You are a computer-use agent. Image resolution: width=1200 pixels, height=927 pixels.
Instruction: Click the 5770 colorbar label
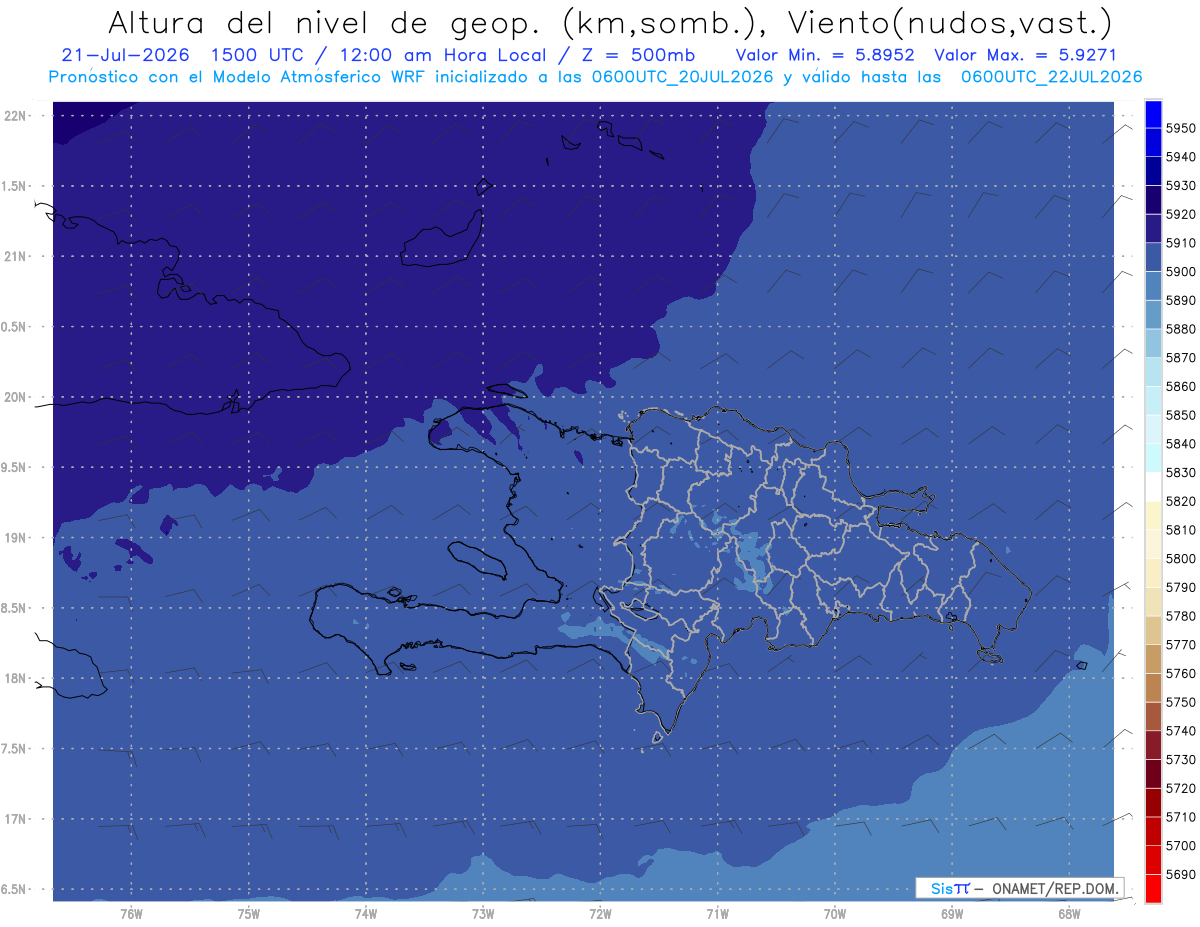1180,645
